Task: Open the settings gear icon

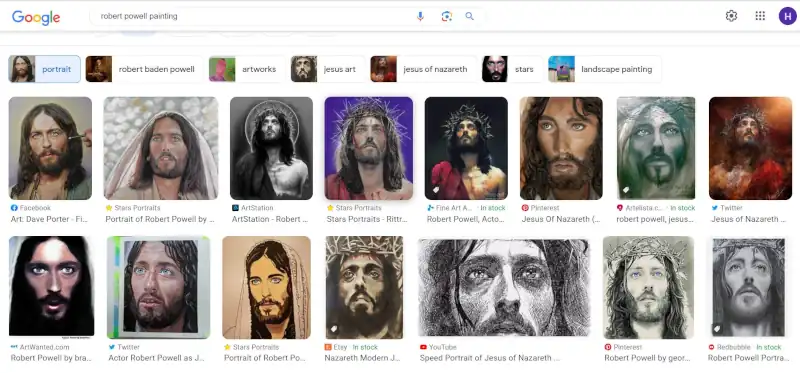Action: (731, 16)
